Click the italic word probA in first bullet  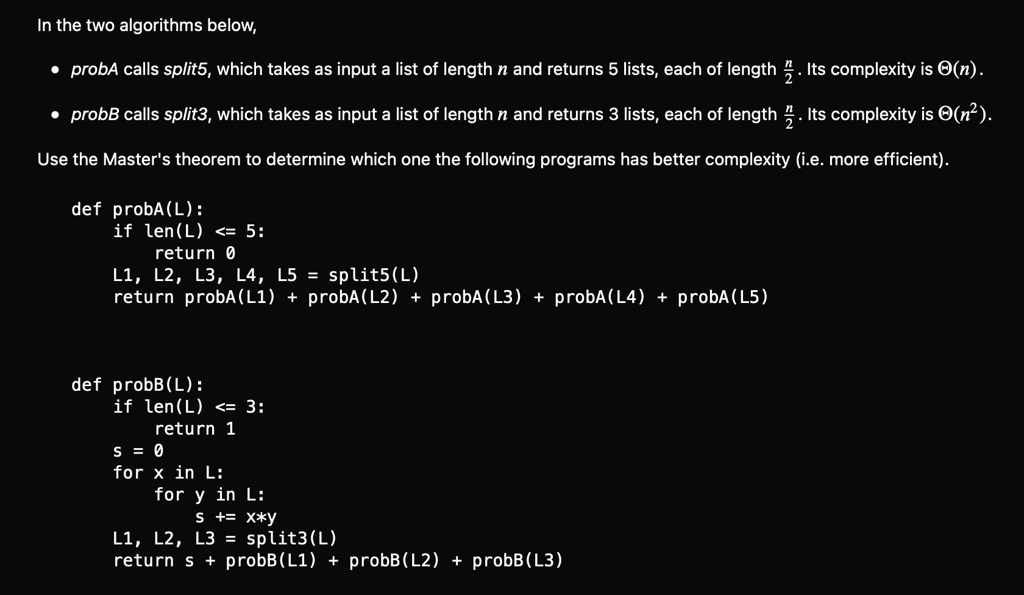pos(95,69)
